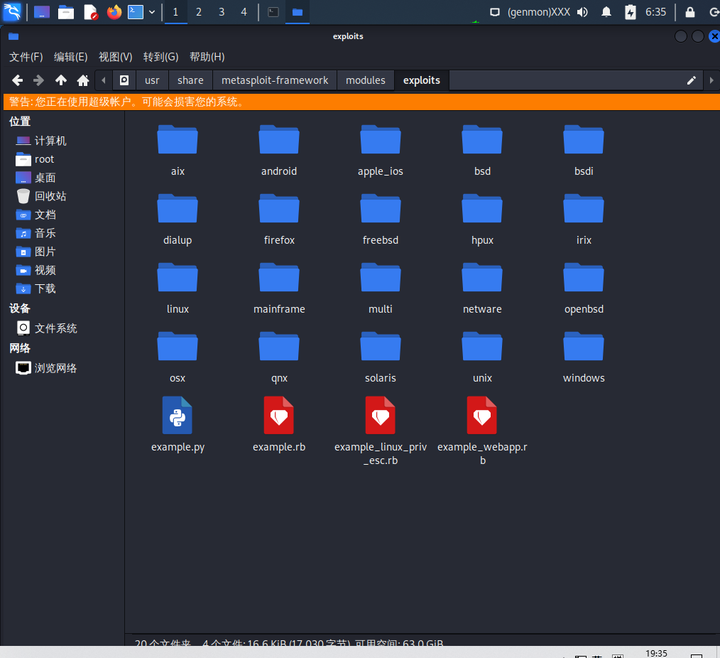Screen dimensions: 720x658
Task: Expand the terminal launcher dropdown arrow
Action: click(152, 12)
